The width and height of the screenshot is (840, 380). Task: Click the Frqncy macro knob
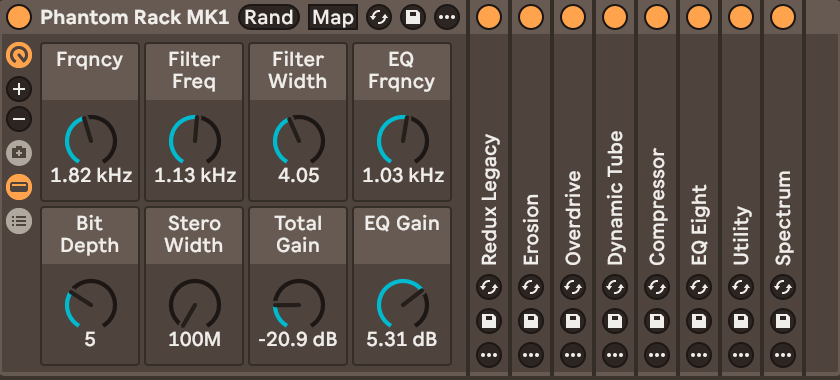point(91,139)
